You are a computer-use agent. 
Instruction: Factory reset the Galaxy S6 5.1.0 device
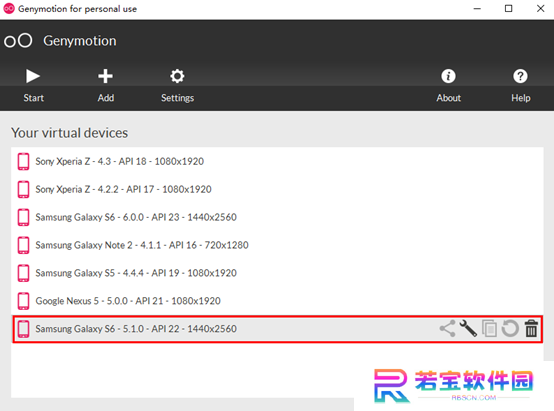510,329
